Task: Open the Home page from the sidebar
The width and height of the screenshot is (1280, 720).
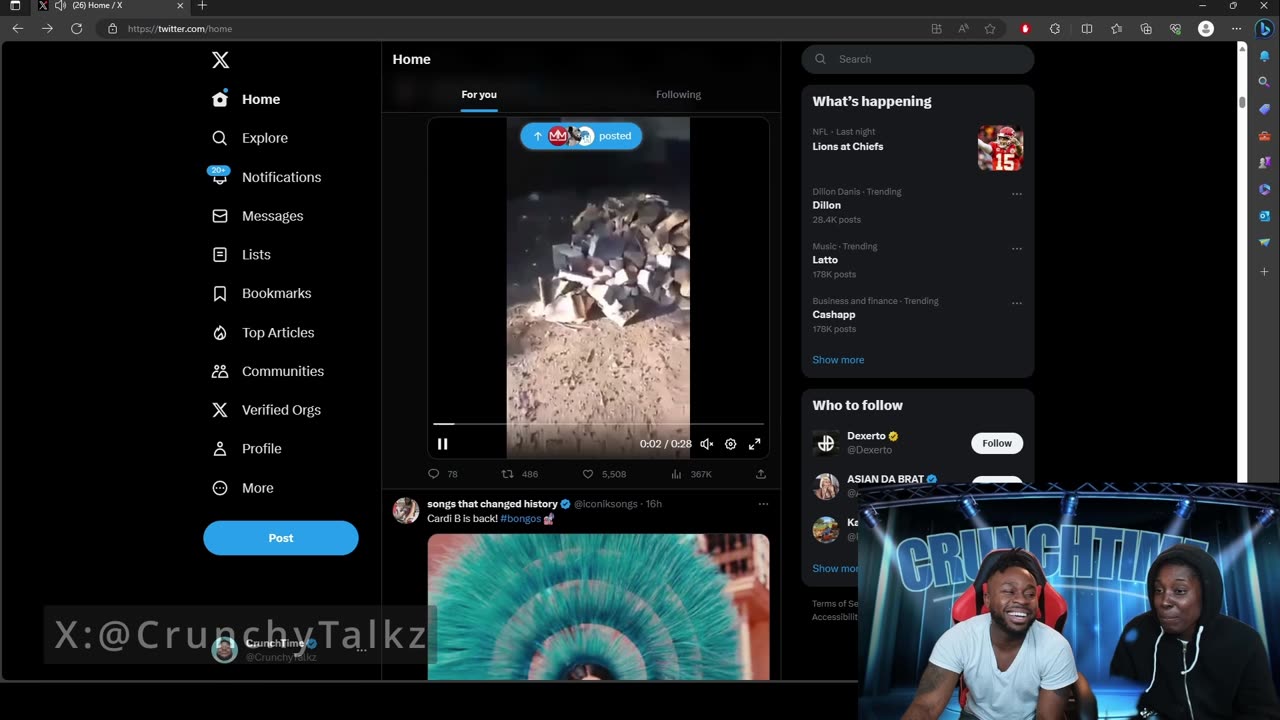Action: coord(246,99)
